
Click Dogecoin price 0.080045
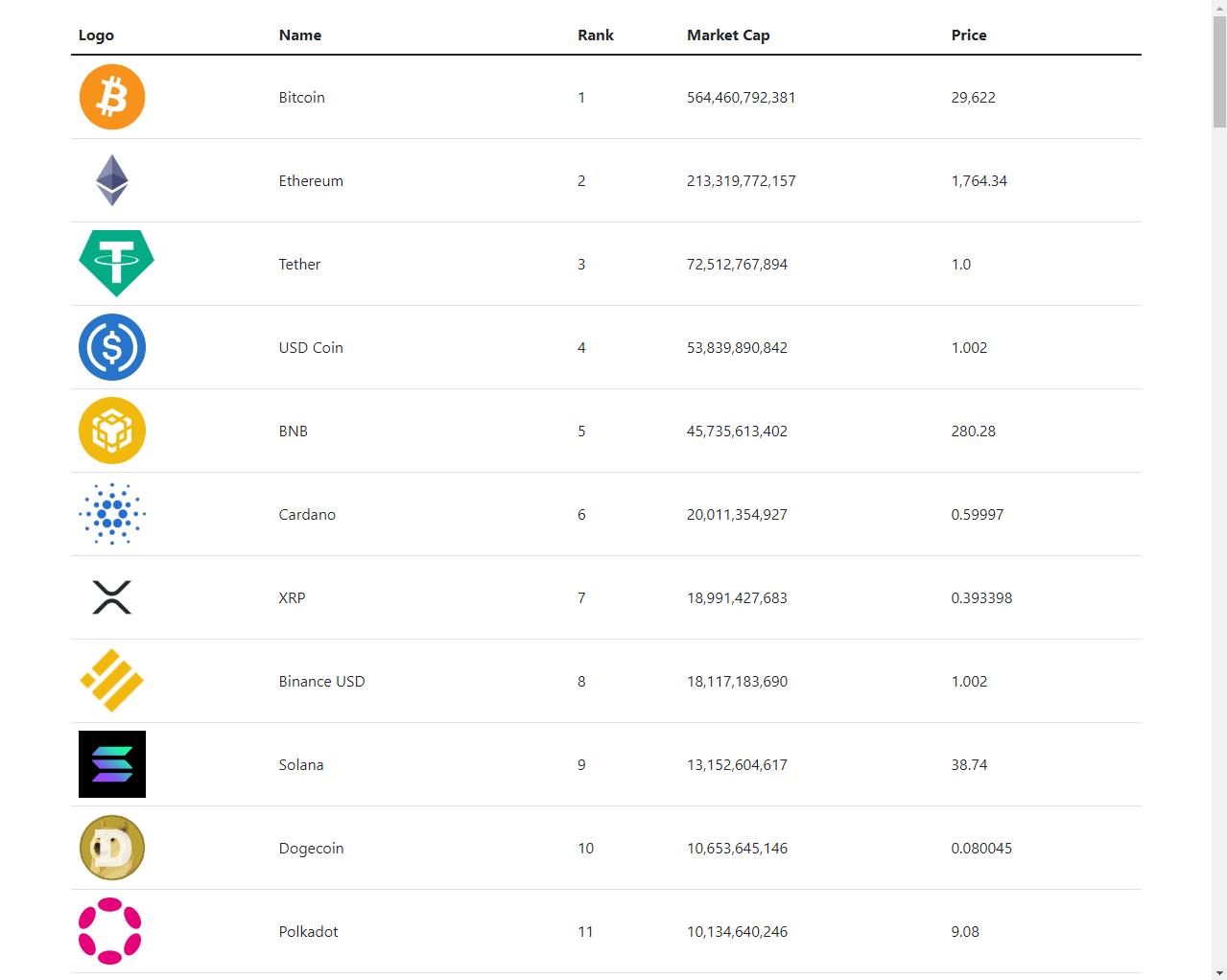point(982,849)
